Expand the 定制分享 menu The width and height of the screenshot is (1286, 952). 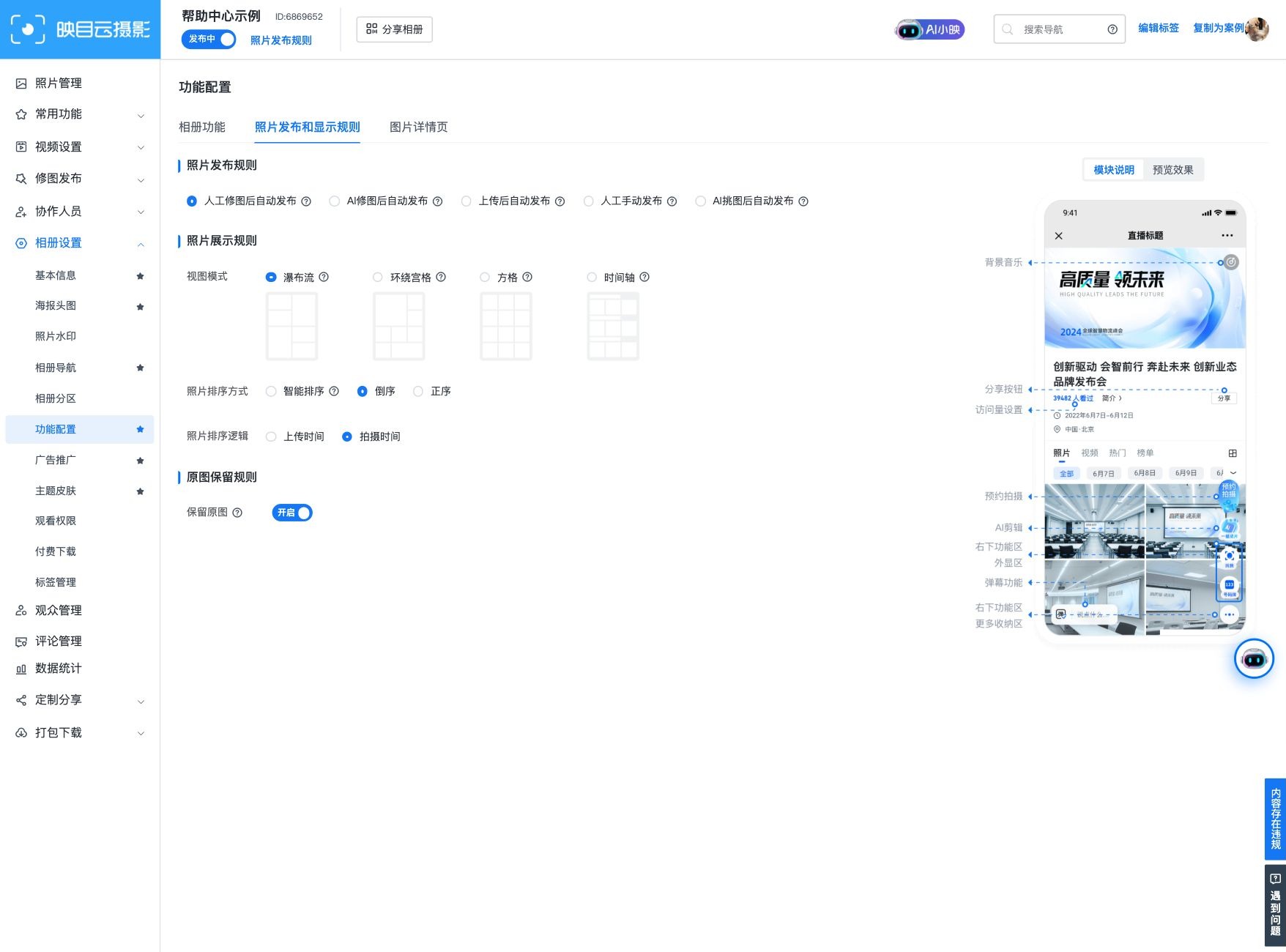80,700
